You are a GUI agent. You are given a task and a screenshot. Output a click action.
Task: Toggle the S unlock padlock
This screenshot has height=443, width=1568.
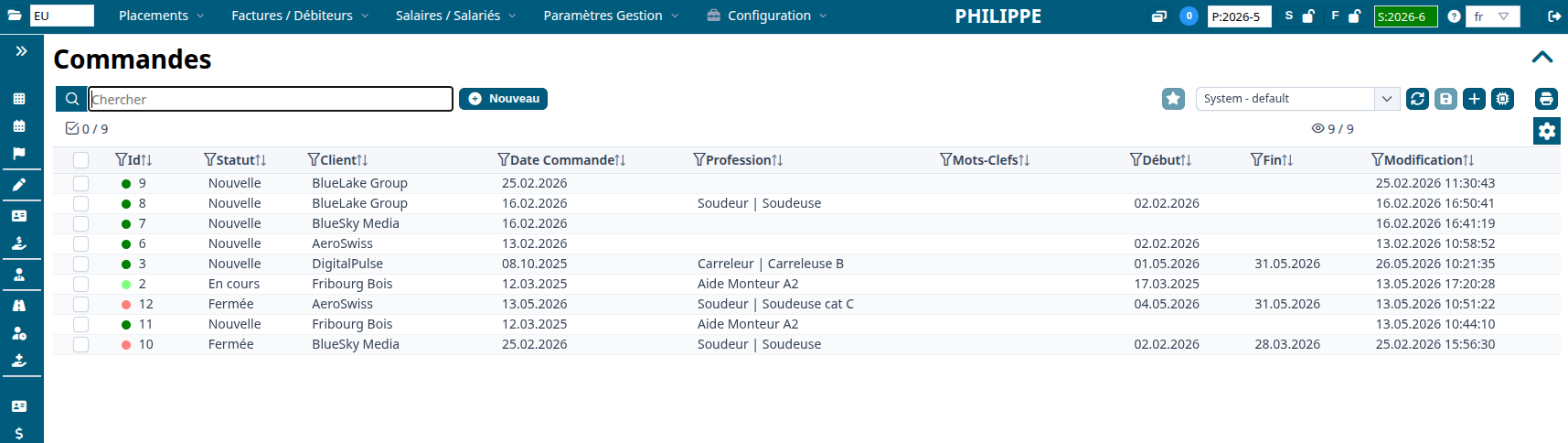[1308, 16]
